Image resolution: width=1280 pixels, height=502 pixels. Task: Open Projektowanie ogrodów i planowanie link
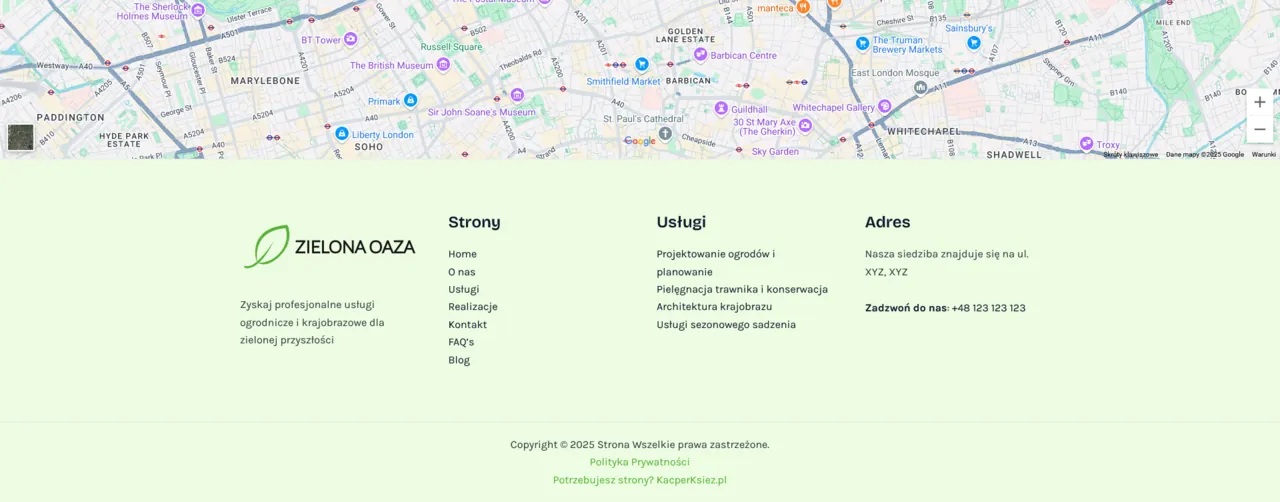click(x=716, y=263)
